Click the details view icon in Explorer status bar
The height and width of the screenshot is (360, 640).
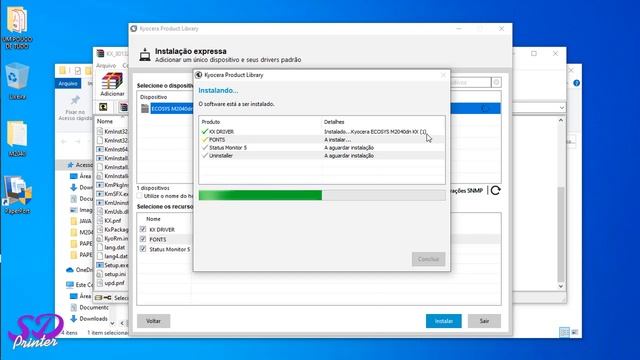coord(564,332)
